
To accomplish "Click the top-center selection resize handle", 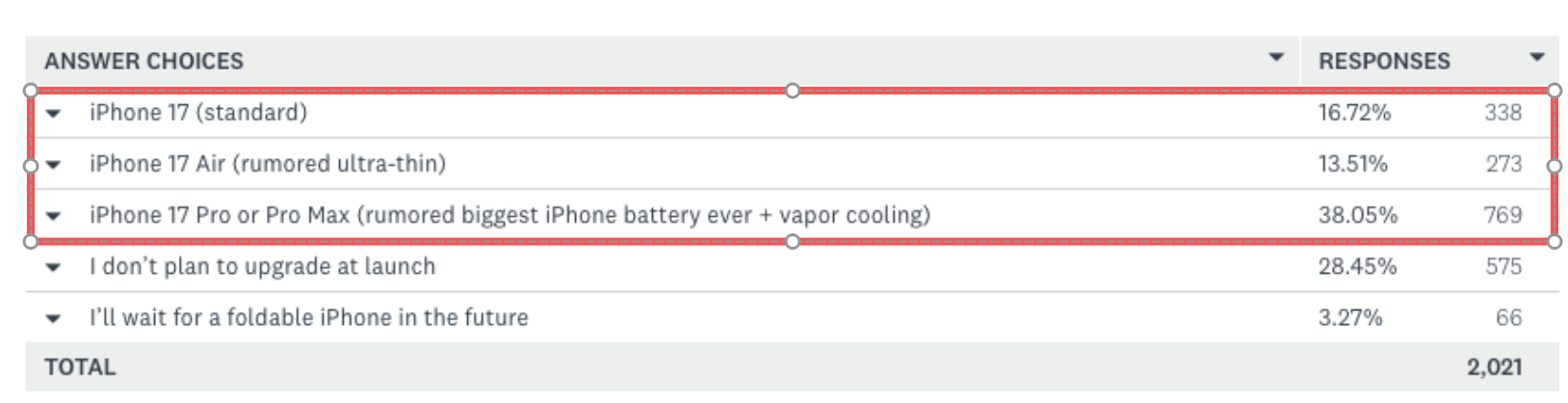I will pos(792,91).
